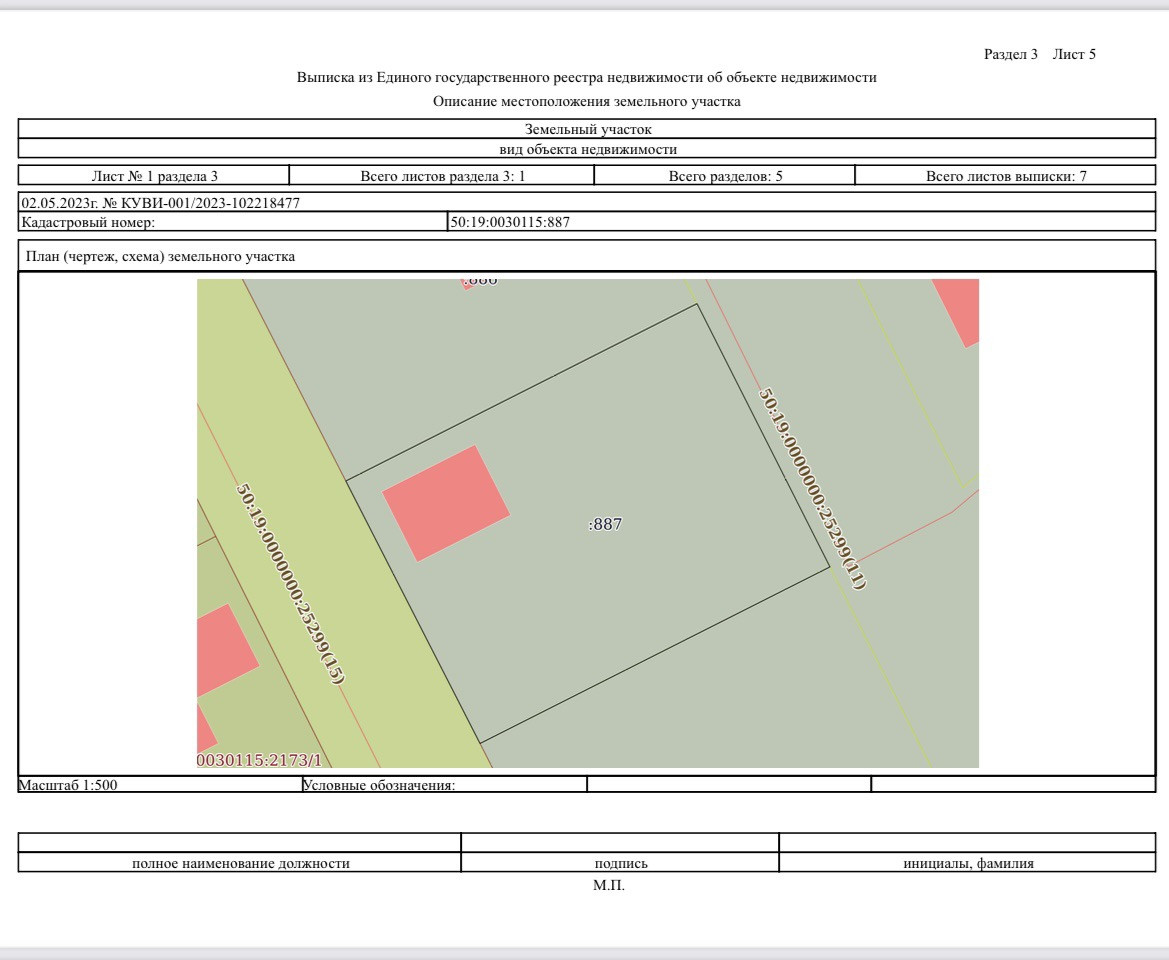Click the 'Лист 5' header text
1169x960 pixels.
click(1074, 54)
